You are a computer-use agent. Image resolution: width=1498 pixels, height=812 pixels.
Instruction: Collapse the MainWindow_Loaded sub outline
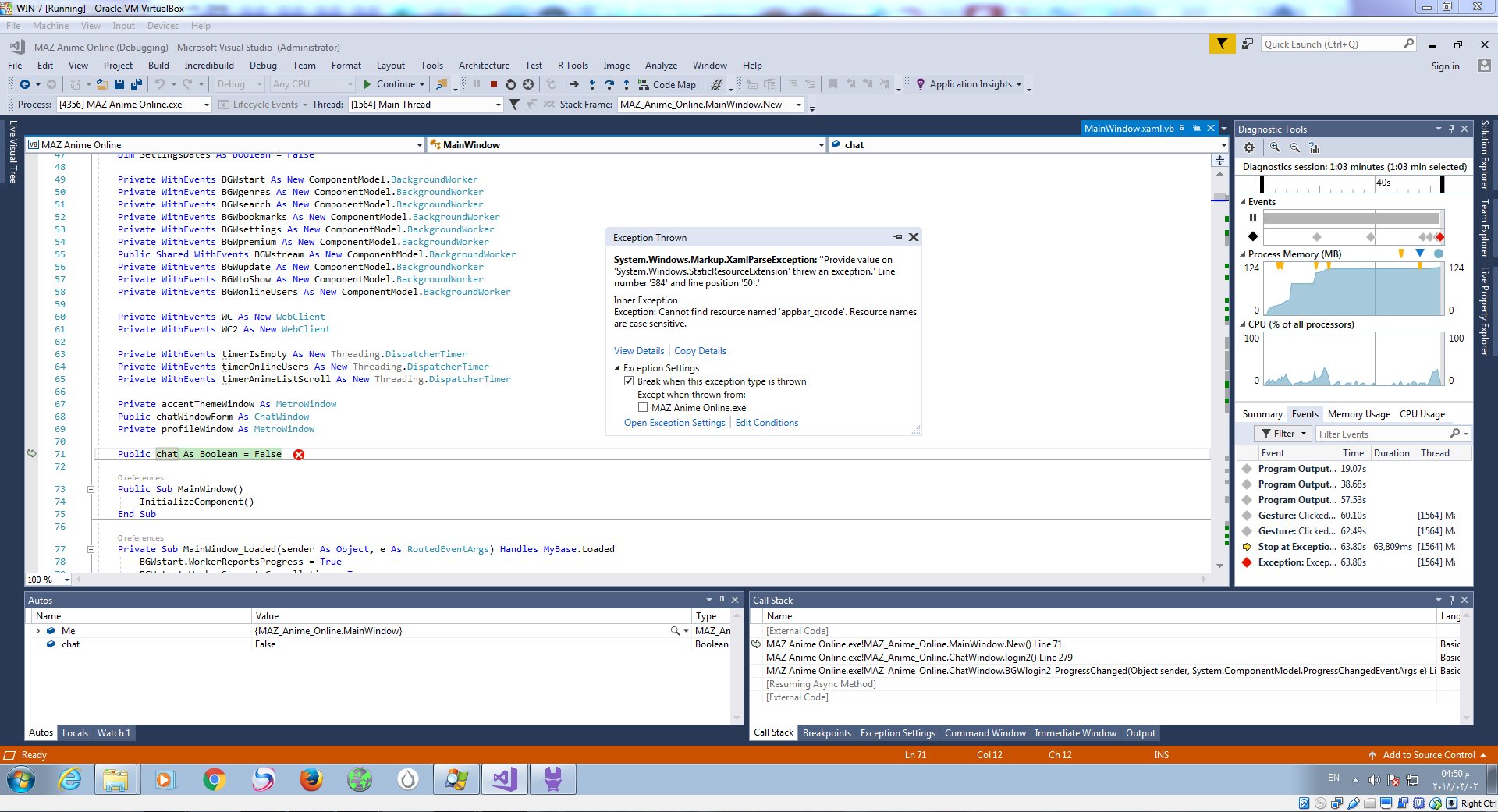[x=91, y=550]
